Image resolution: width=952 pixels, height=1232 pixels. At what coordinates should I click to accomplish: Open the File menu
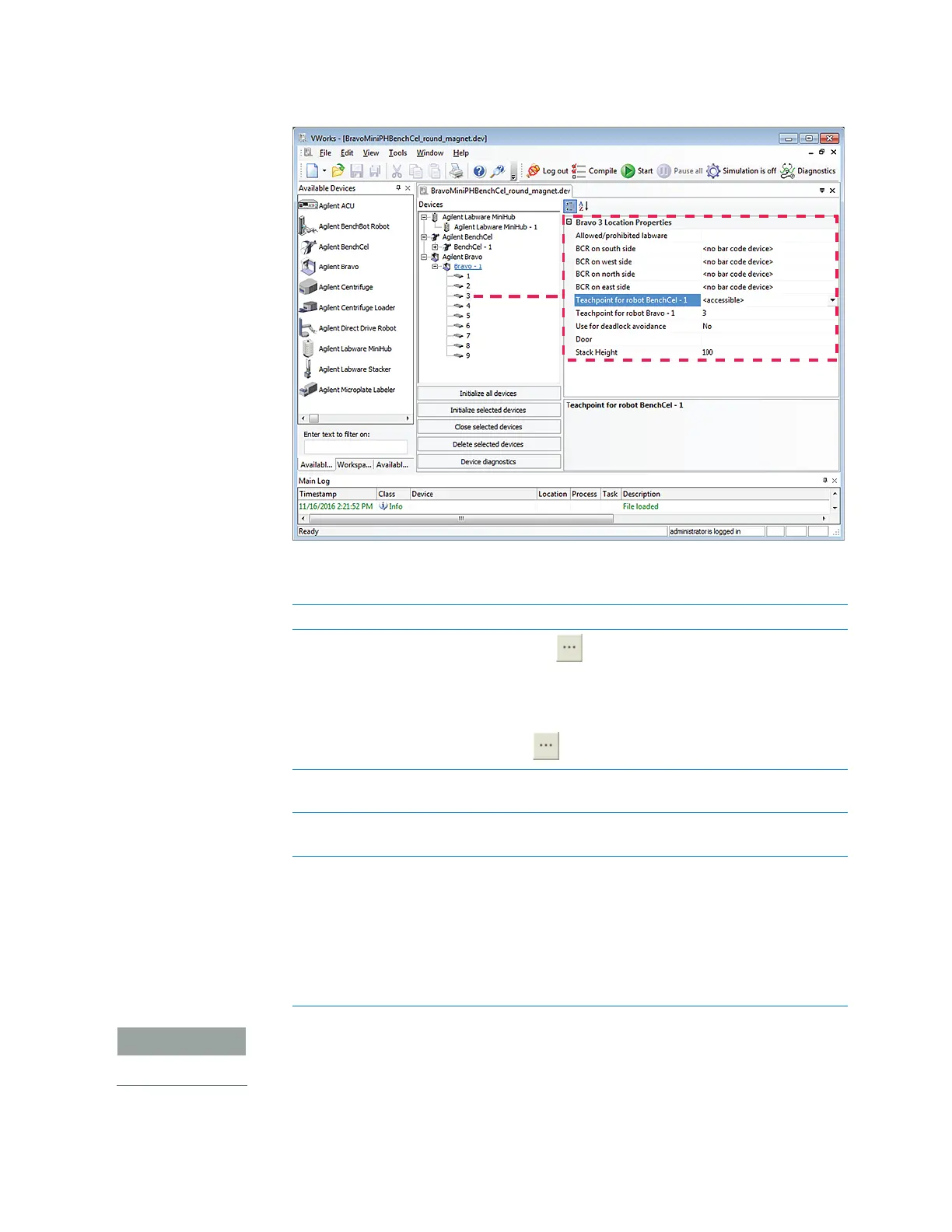[325, 153]
